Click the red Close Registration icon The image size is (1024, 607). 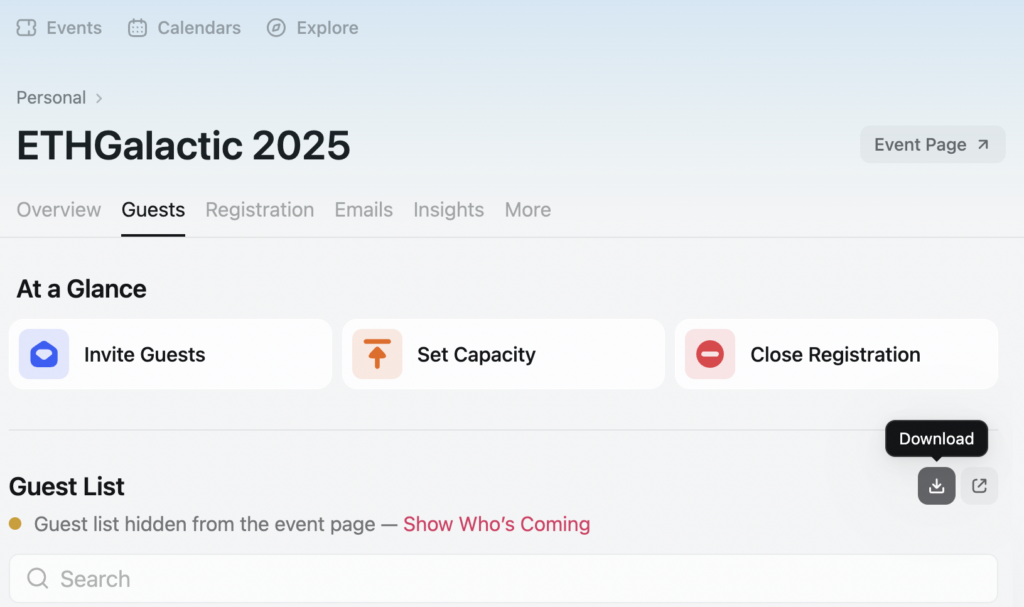(x=710, y=354)
